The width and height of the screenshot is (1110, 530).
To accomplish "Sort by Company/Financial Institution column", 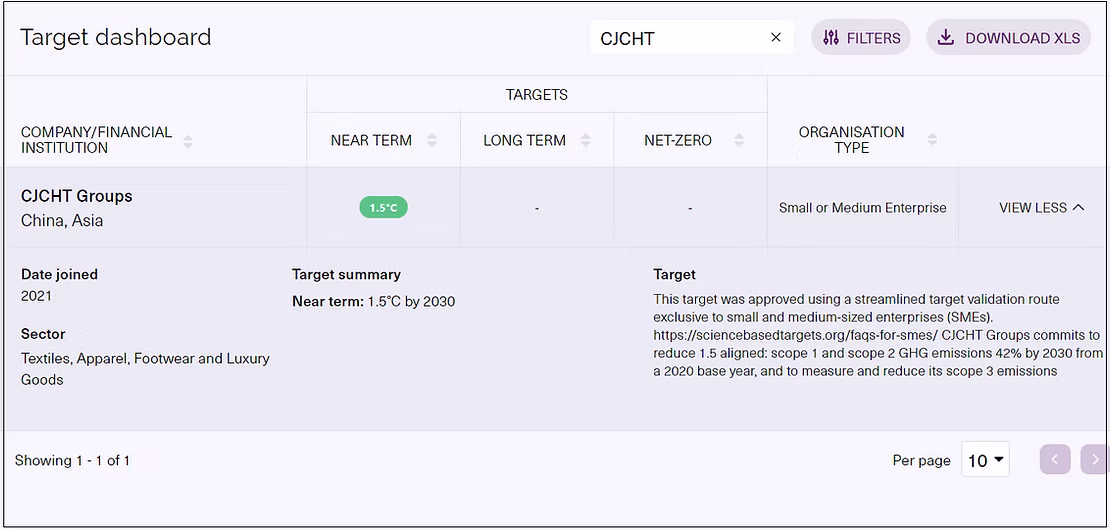I will tap(188, 141).
